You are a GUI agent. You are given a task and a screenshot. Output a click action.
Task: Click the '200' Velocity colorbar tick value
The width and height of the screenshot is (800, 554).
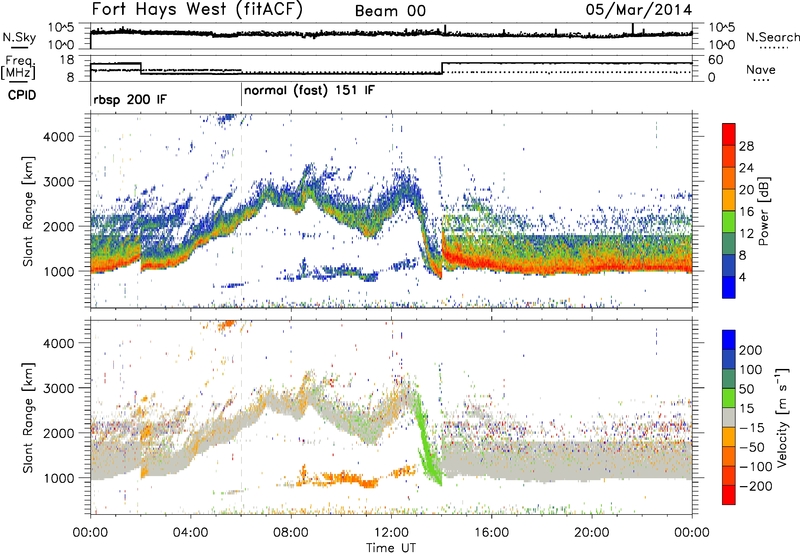751,350
